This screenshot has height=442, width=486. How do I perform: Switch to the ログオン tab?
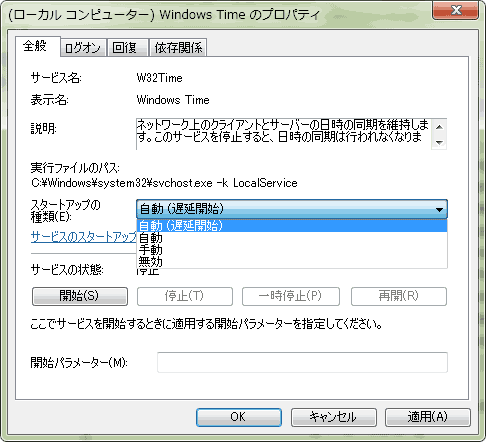click(x=83, y=48)
